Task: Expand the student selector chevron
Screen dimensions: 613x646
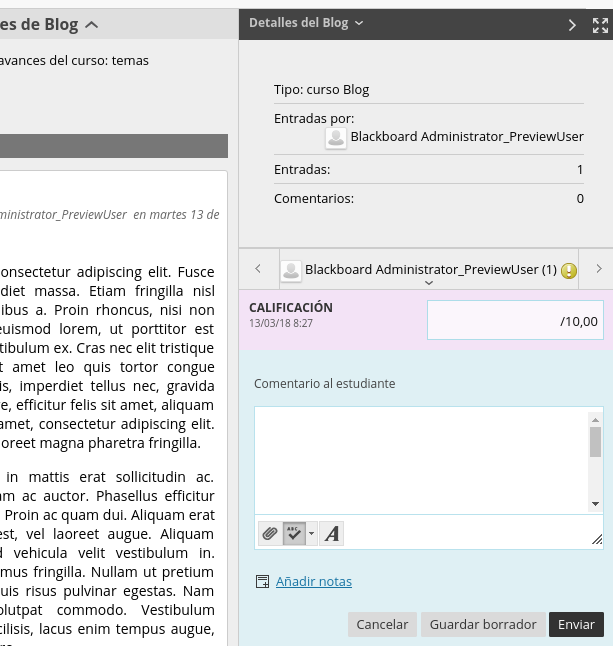Action: pyautogui.click(x=429, y=283)
